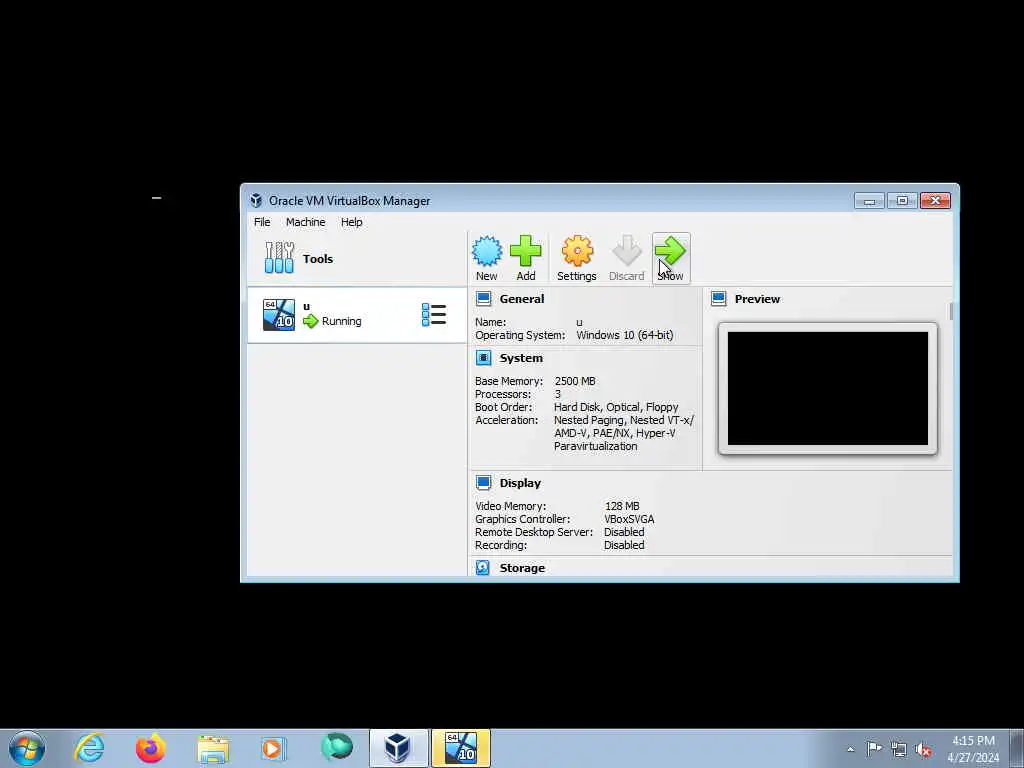Switch to the running Windows 10 VM taskbar button
The height and width of the screenshot is (768, 1024).
(460, 748)
